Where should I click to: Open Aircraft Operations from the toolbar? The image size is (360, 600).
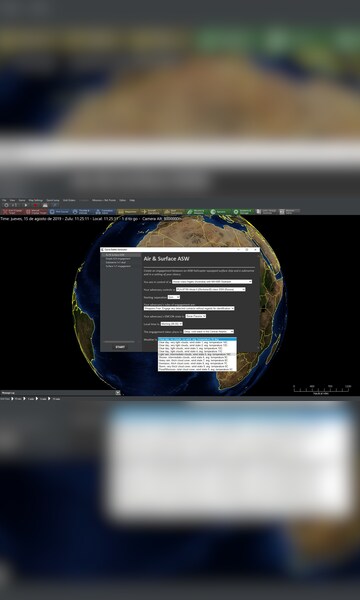151,212
